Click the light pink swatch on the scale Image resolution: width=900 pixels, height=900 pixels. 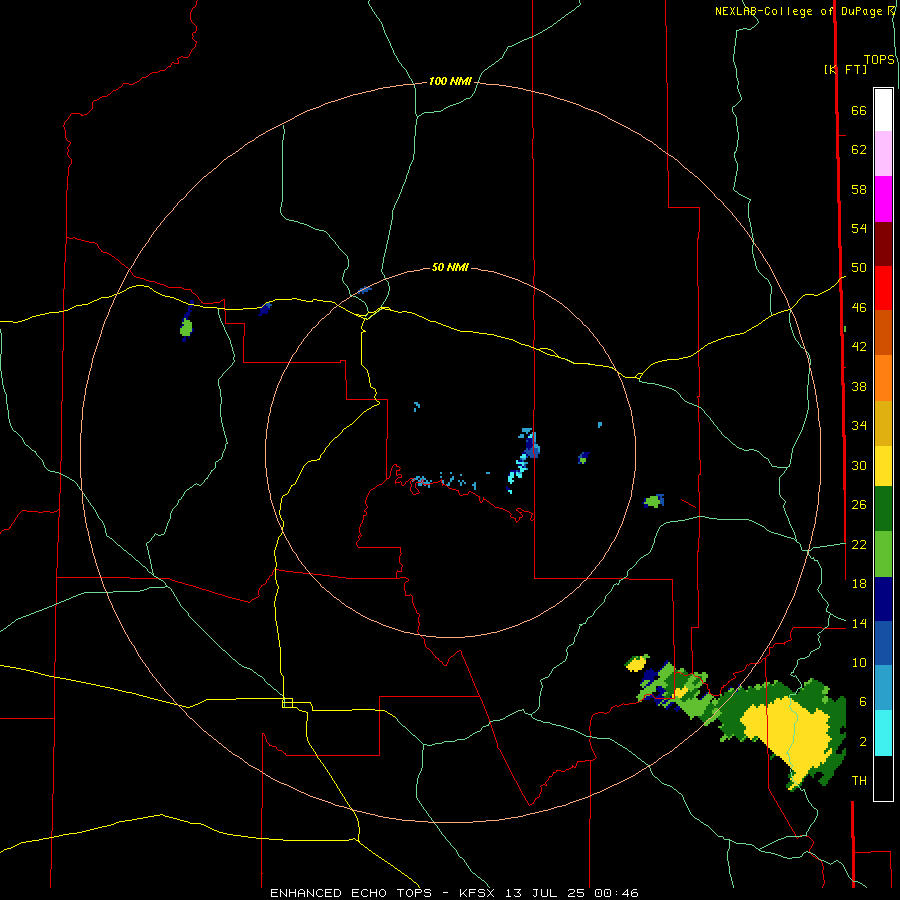click(883, 154)
